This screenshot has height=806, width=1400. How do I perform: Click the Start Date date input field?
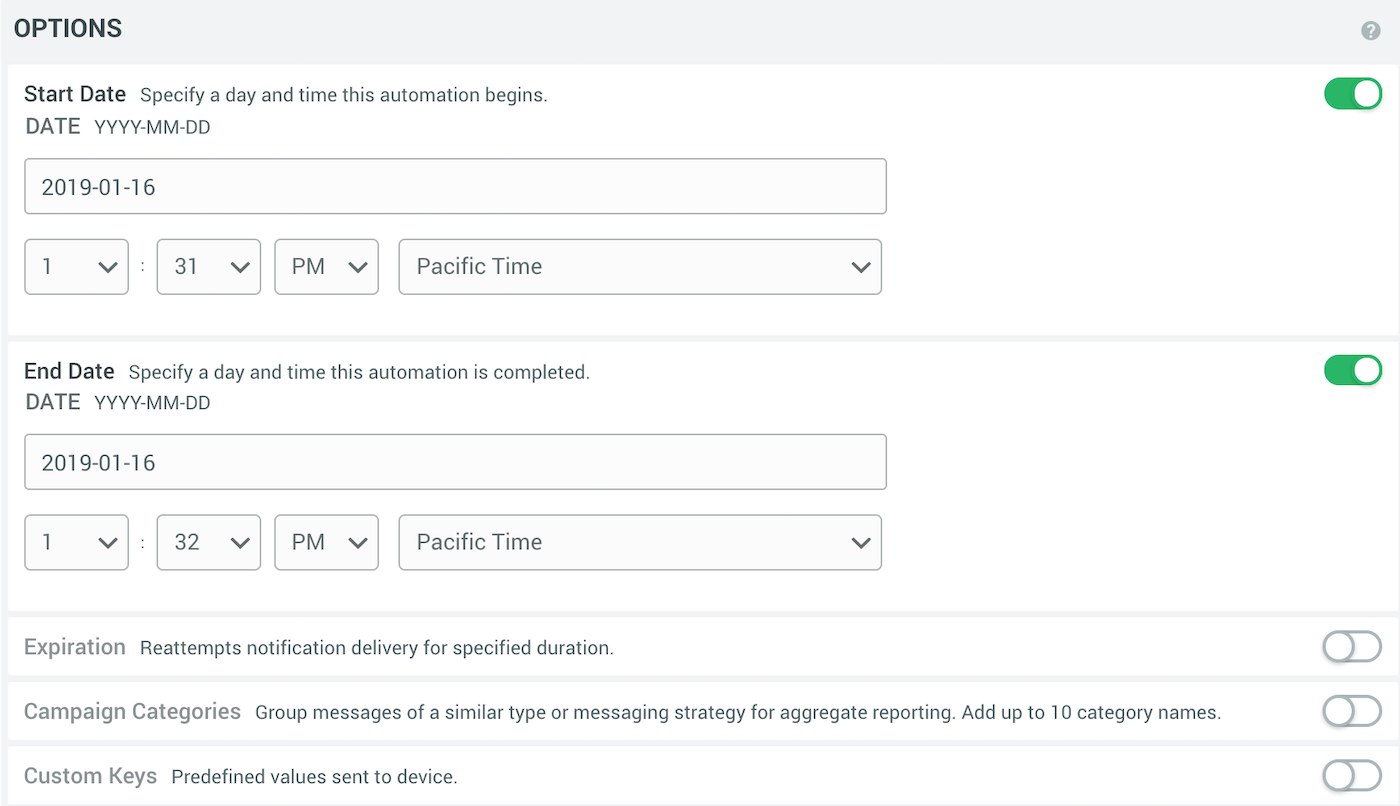click(x=455, y=186)
